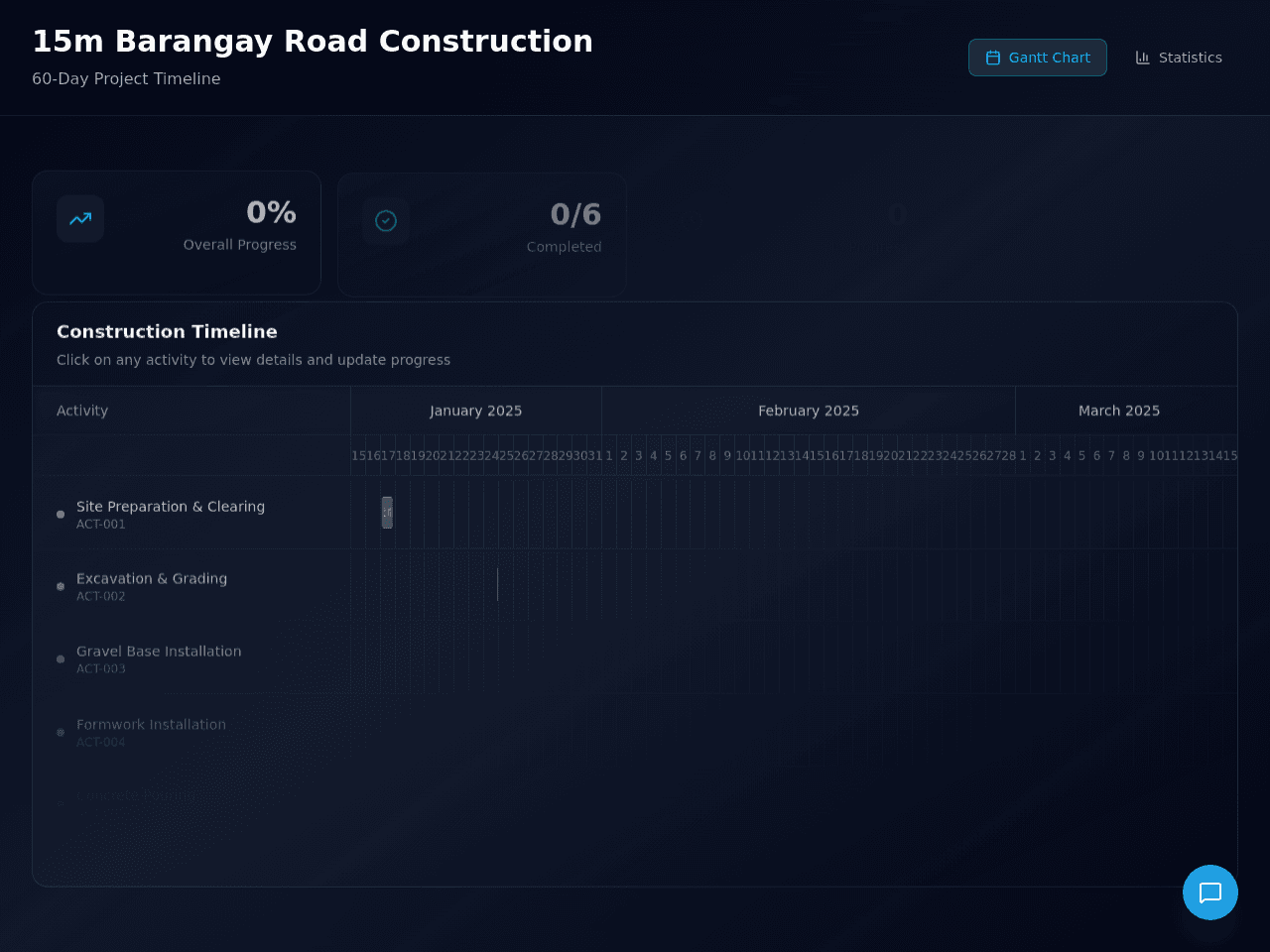The image size is (1270, 952).
Task: Click the ACT-003 code label
Action: (x=101, y=669)
